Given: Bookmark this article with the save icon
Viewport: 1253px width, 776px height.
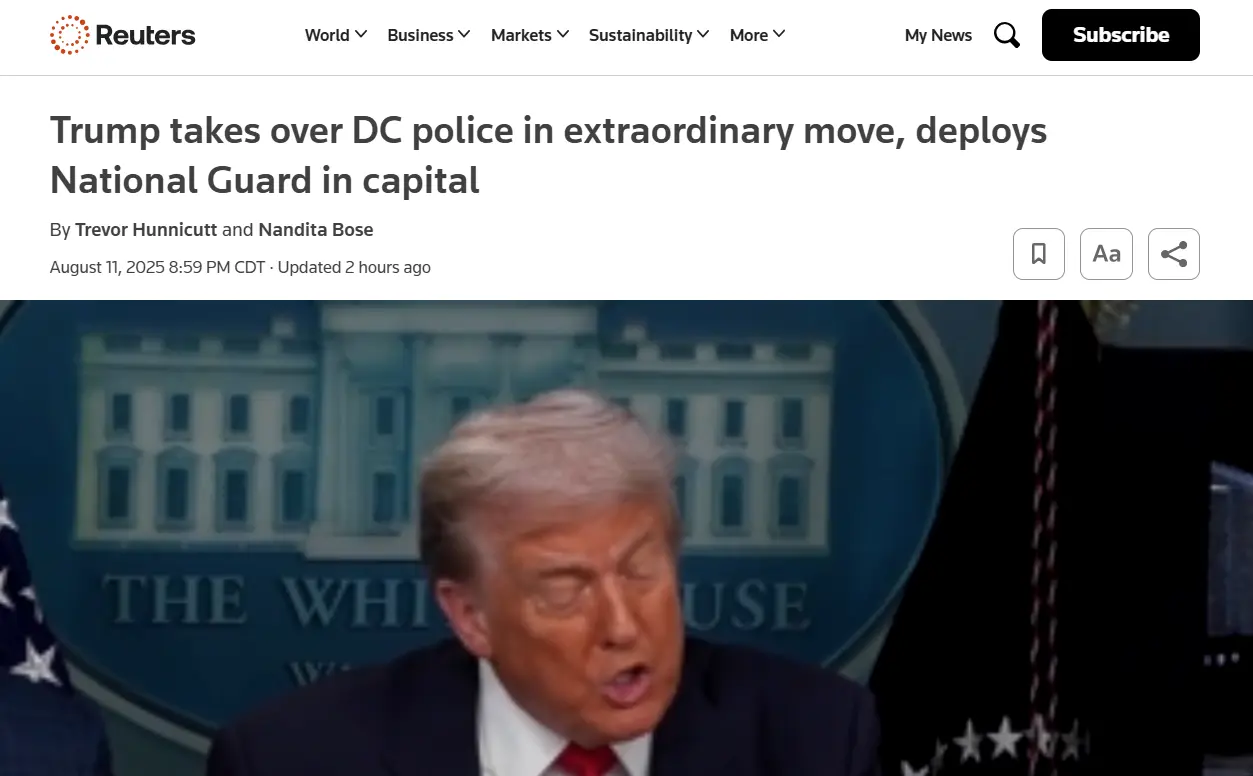Looking at the screenshot, I should pyautogui.click(x=1039, y=254).
